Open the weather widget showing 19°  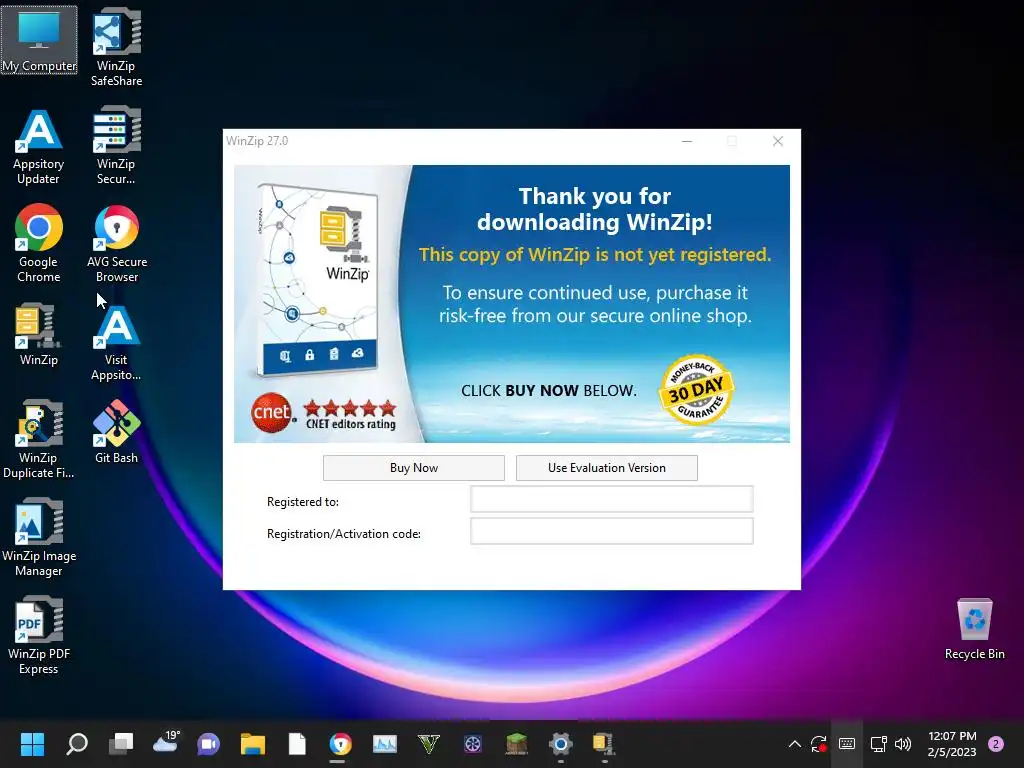point(165,743)
